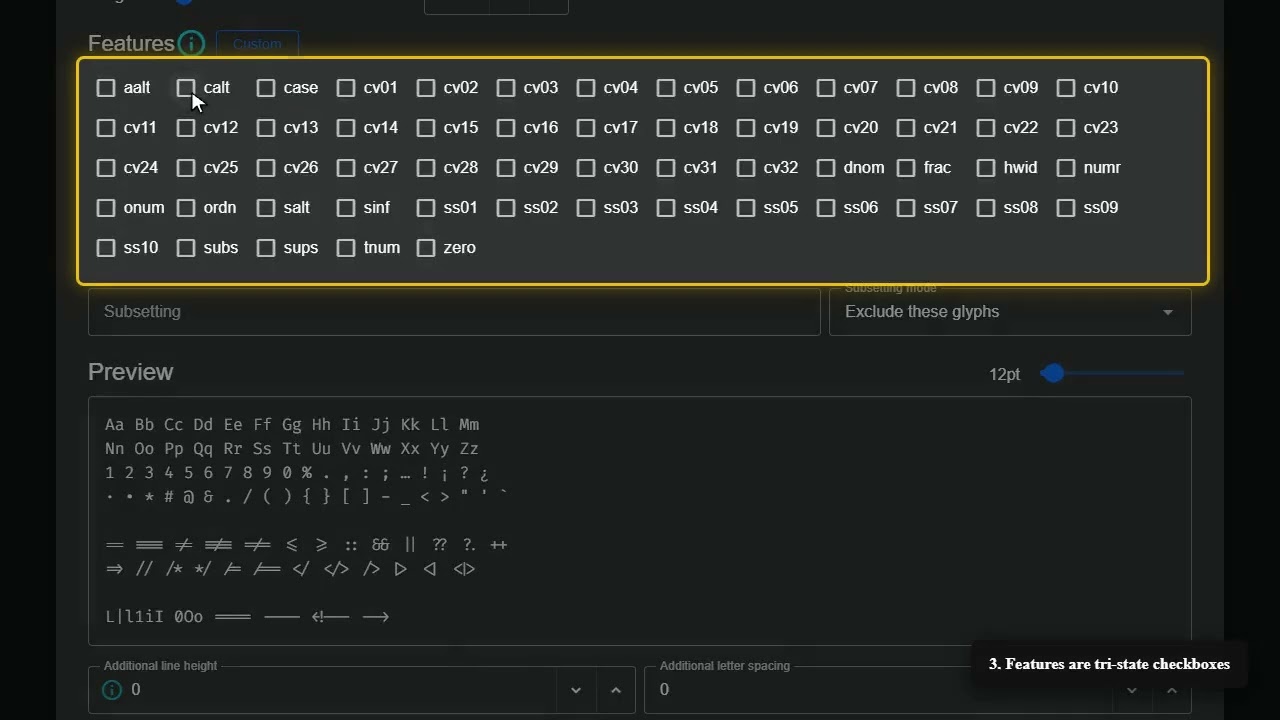Enable the sups feature
The image size is (1280, 720).
[266, 248]
